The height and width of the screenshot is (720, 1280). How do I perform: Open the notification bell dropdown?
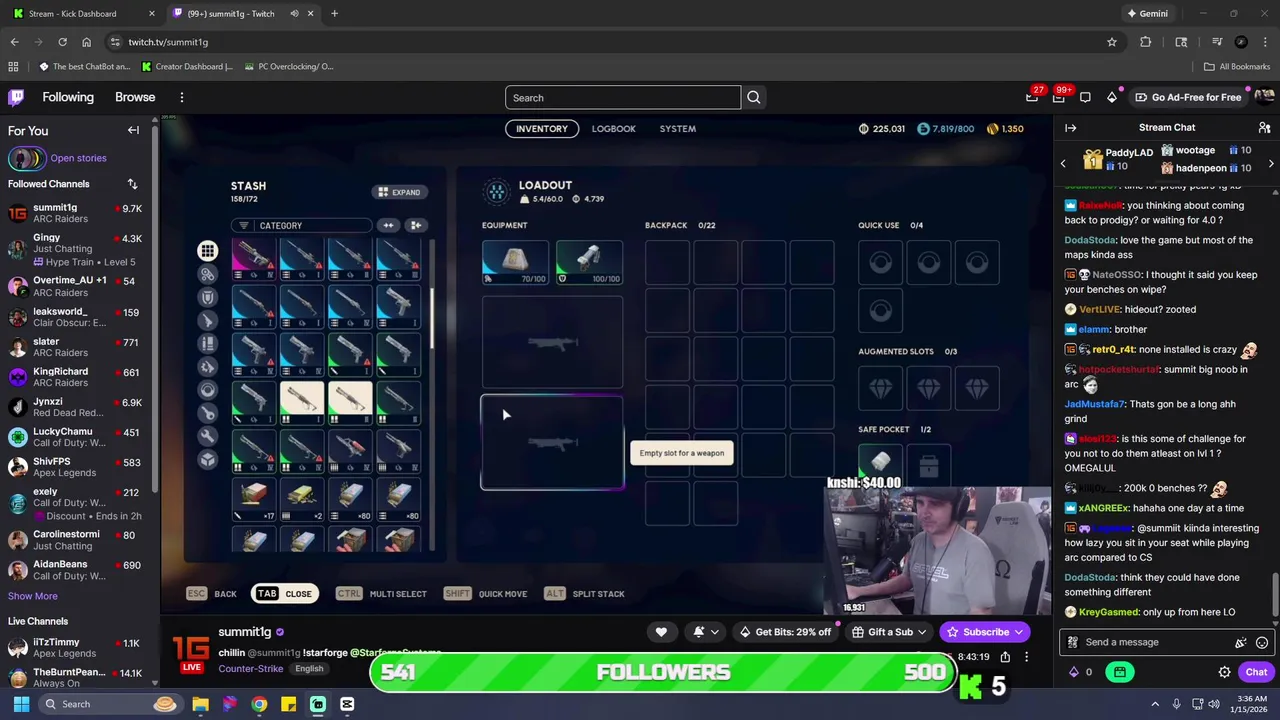point(706,632)
